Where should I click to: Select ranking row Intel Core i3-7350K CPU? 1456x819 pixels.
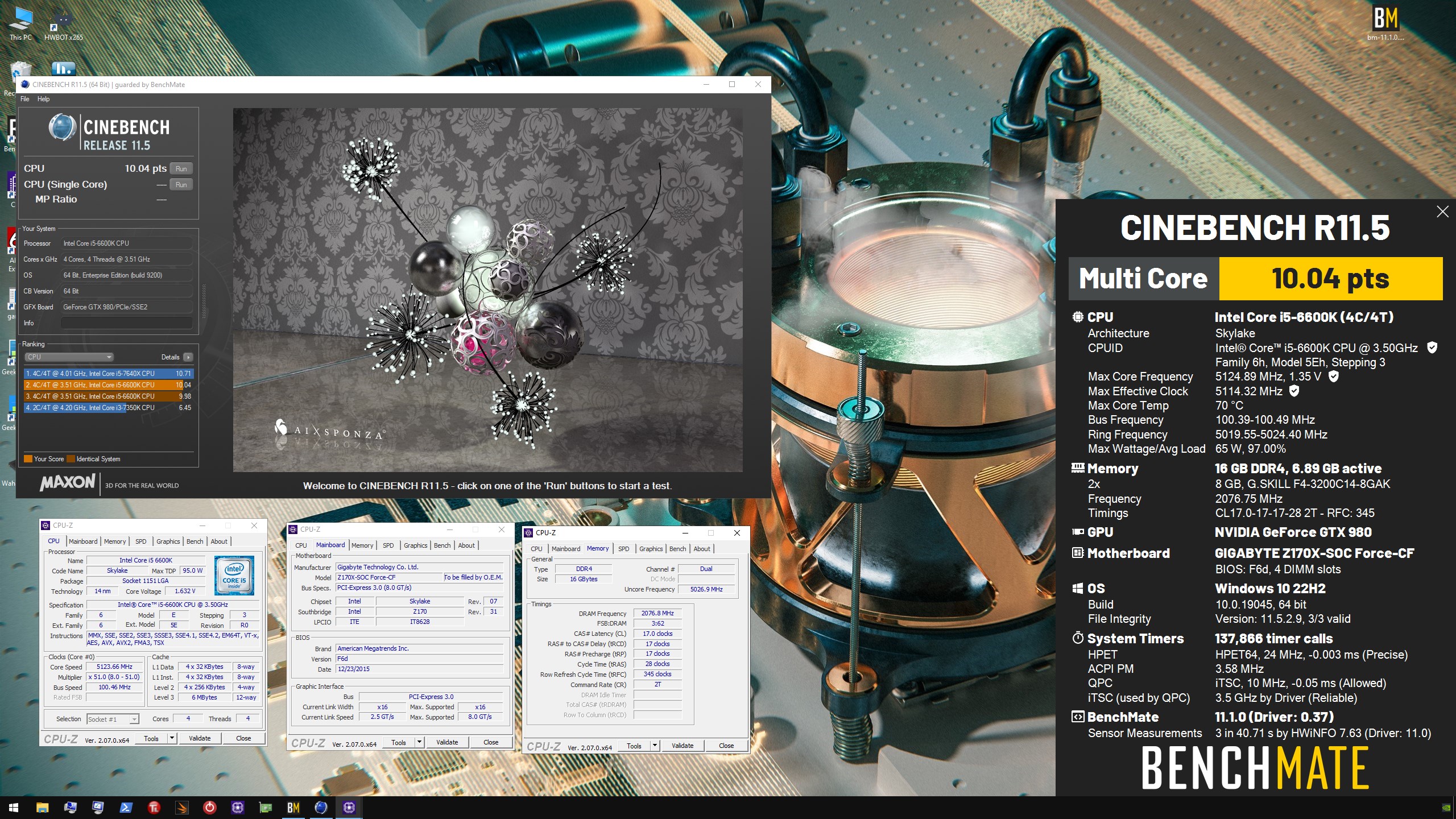pyautogui.click(x=109, y=408)
